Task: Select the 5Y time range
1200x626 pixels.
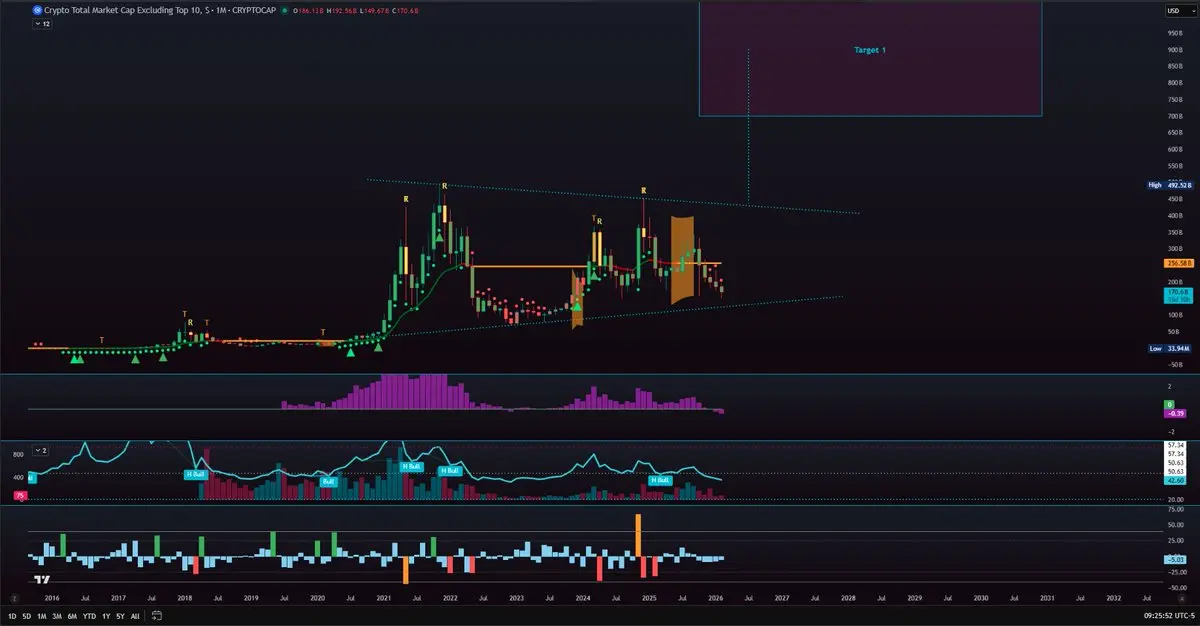Action: [120, 617]
